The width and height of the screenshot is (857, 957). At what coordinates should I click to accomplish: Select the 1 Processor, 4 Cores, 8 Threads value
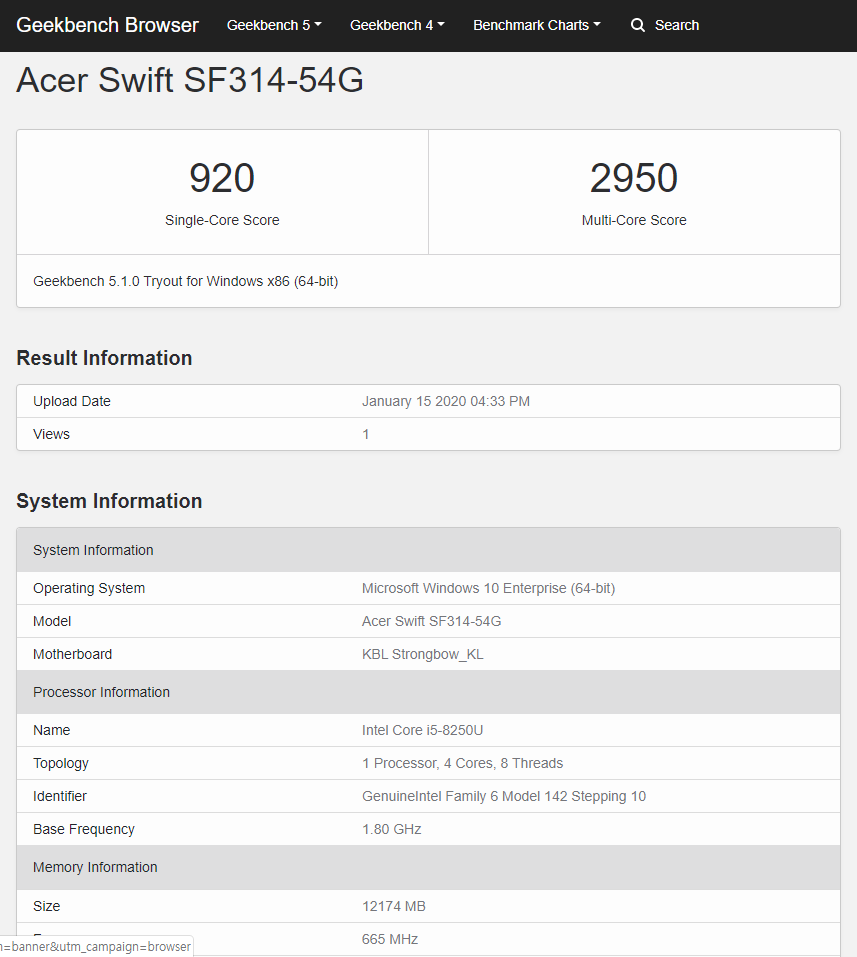pyautogui.click(x=463, y=764)
